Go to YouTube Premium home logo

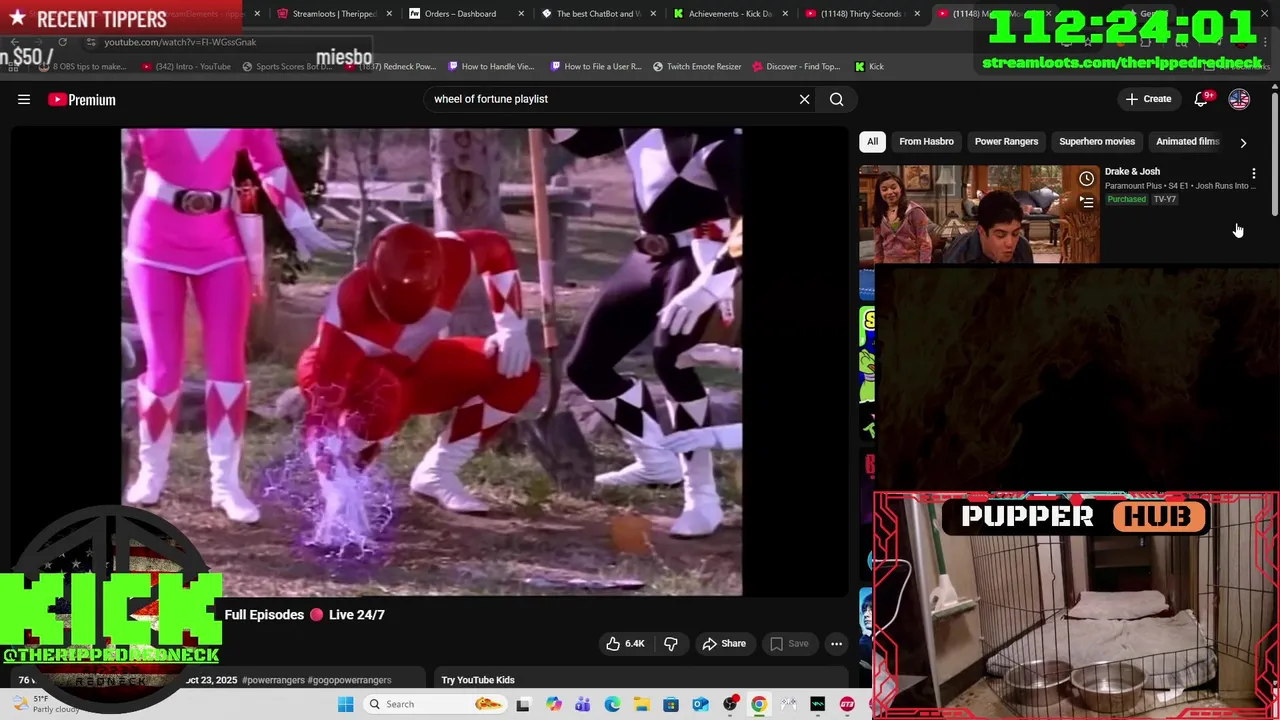point(82,99)
